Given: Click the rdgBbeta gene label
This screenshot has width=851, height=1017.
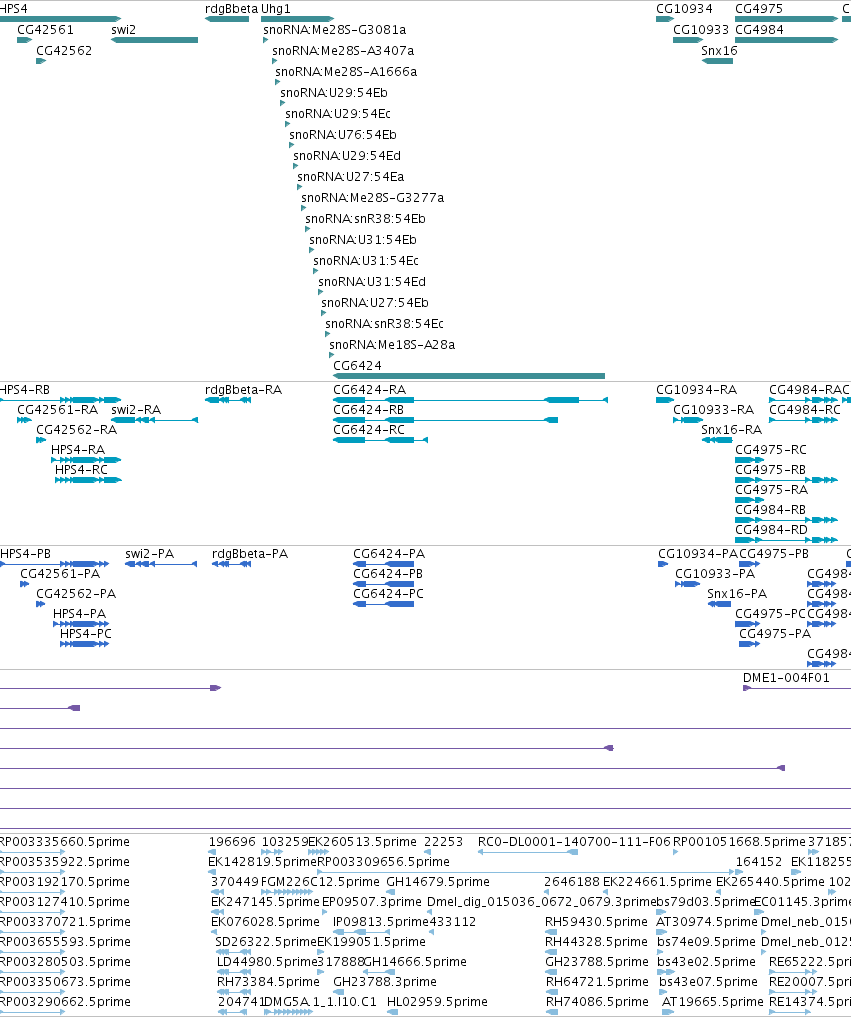Looking at the screenshot, I should coord(232,9).
